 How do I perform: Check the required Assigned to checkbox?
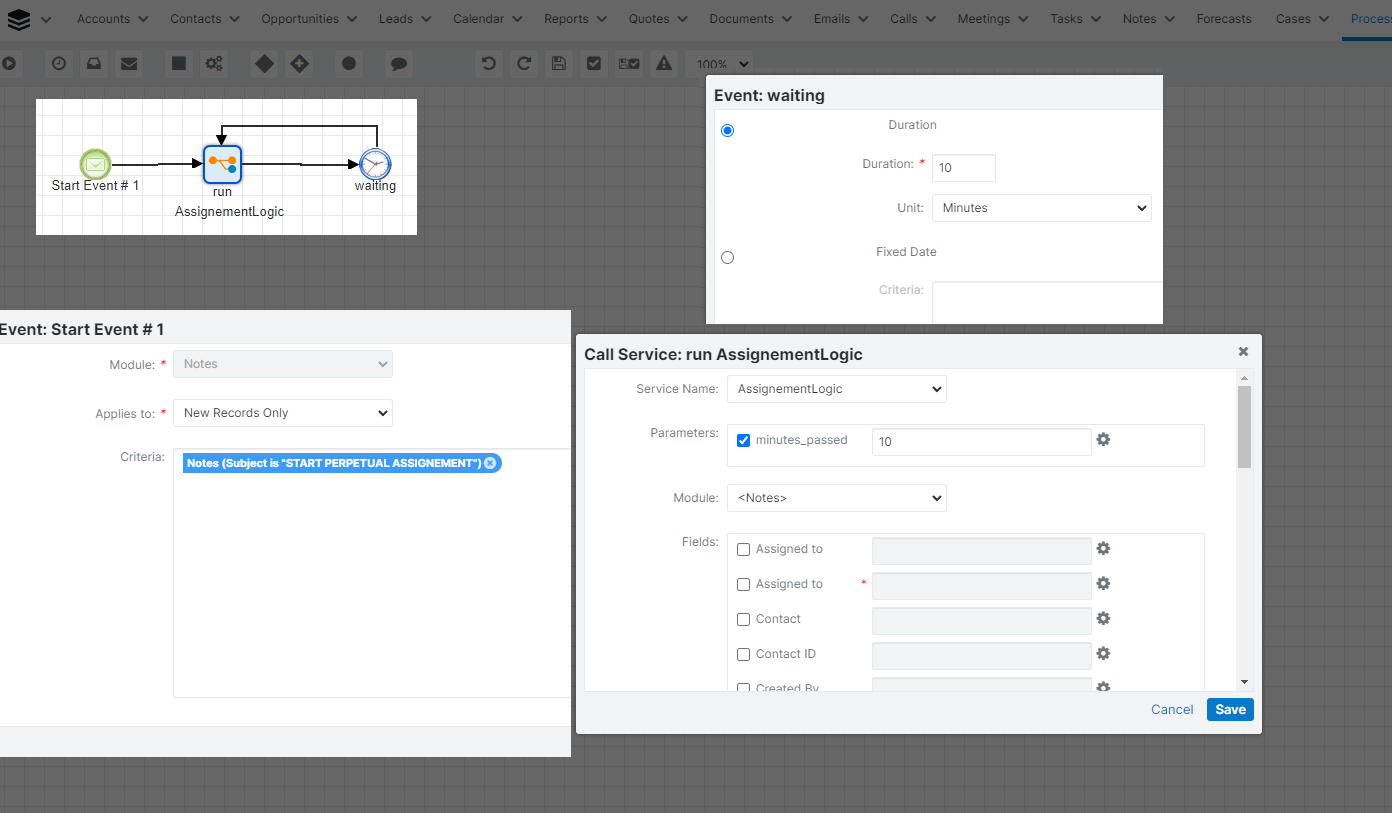click(x=743, y=584)
